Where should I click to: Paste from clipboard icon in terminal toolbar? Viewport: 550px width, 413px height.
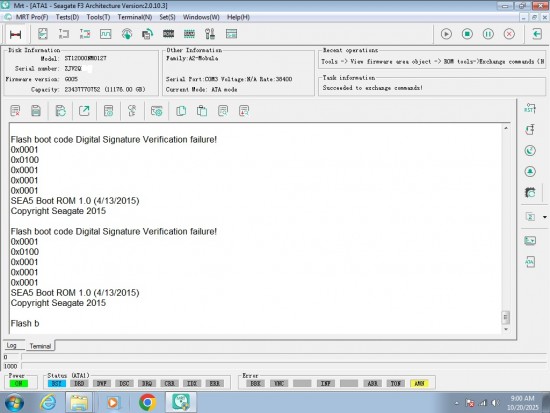pos(202,111)
